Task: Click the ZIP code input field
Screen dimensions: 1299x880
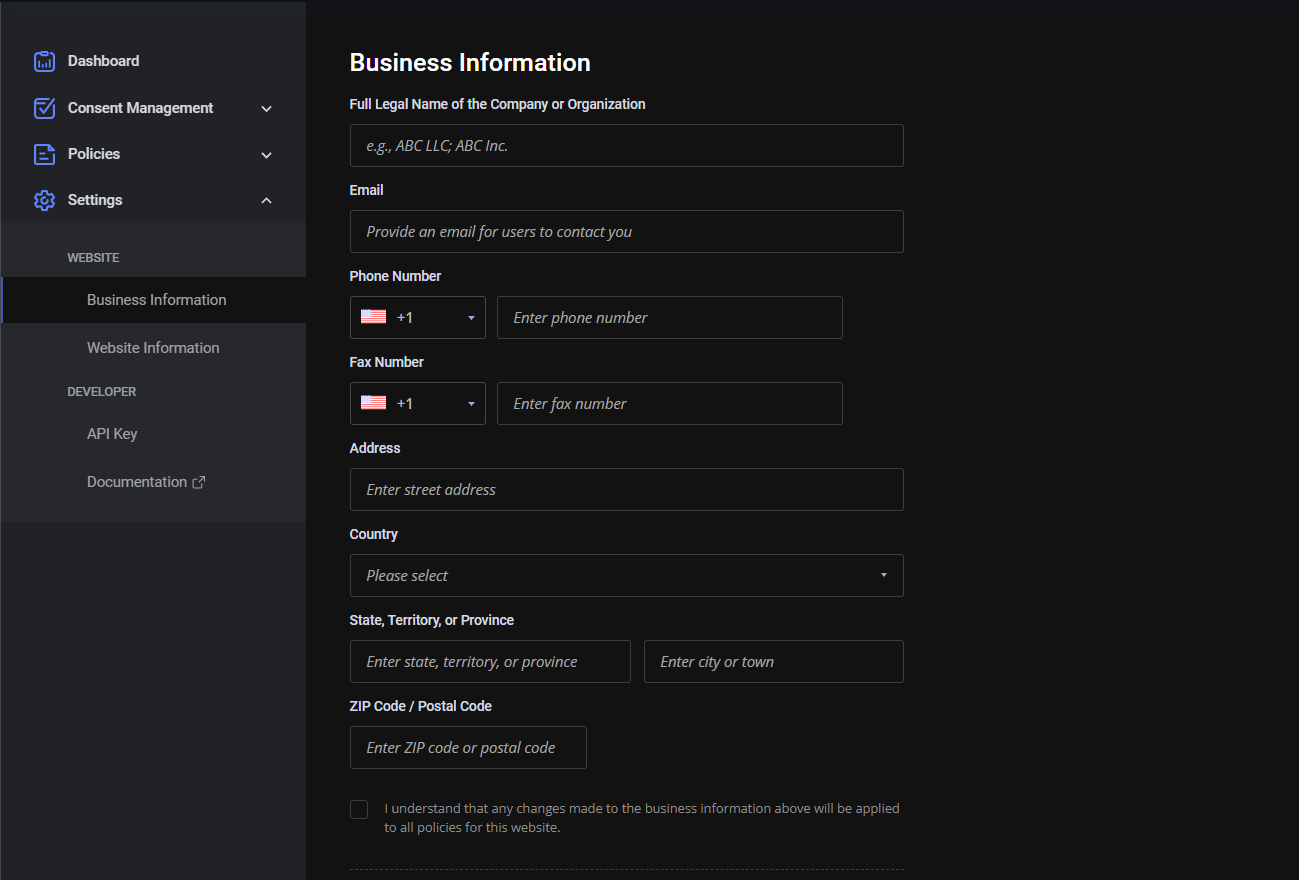Action: click(x=468, y=747)
